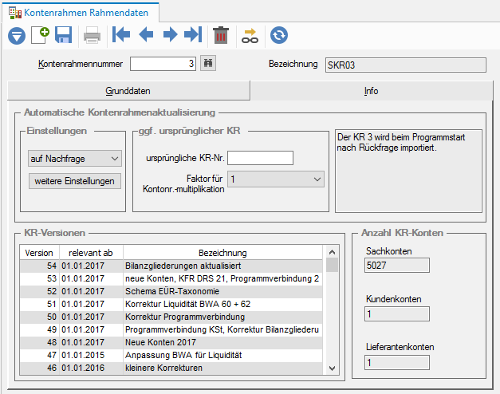Switch to the Grunddaten tab
This screenshot has height=394, width=500.
[x=128, y=91]
